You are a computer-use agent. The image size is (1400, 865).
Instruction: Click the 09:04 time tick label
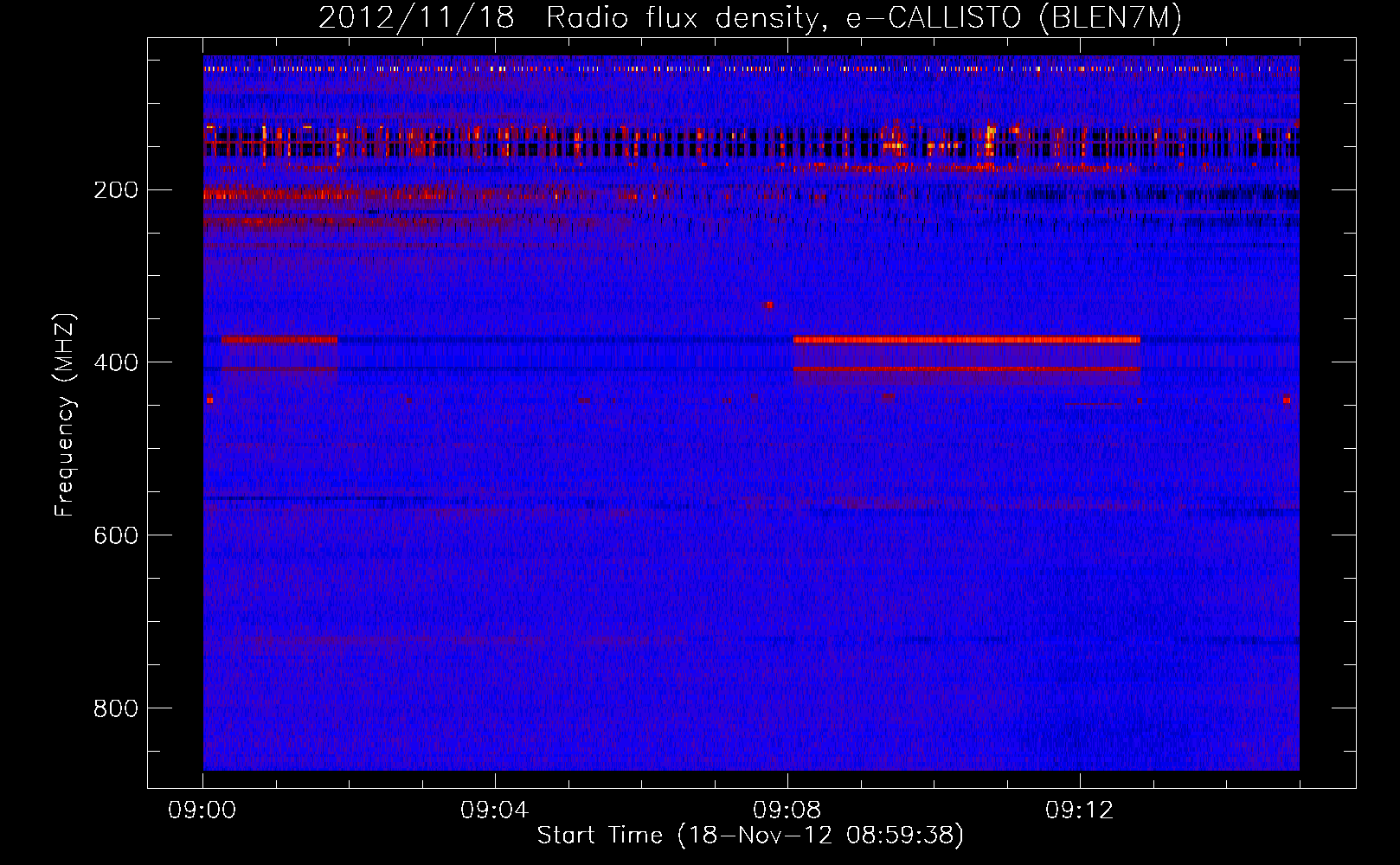[495, 811]
